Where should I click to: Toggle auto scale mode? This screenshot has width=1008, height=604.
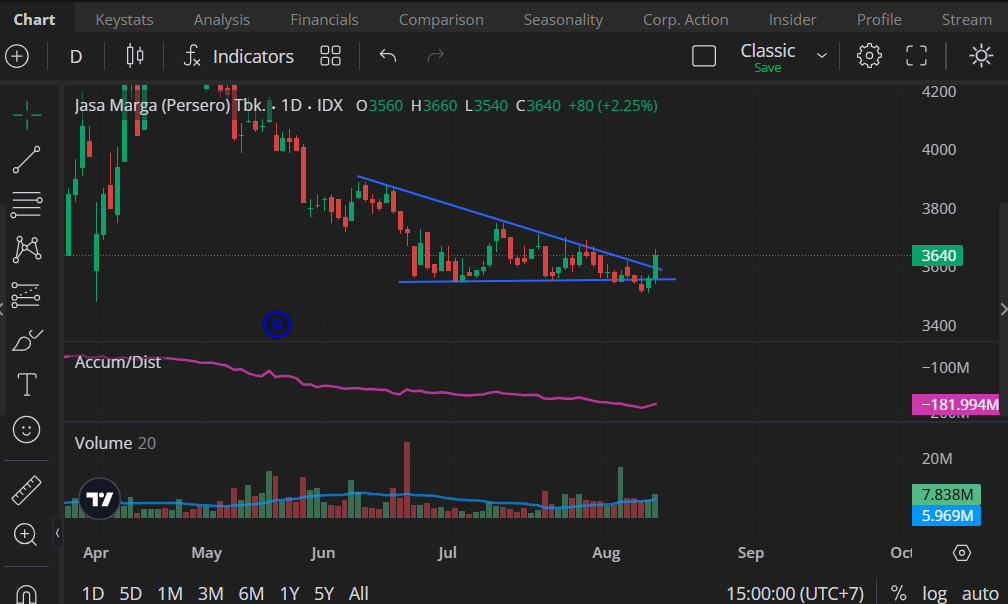click(x=980, y=593)
